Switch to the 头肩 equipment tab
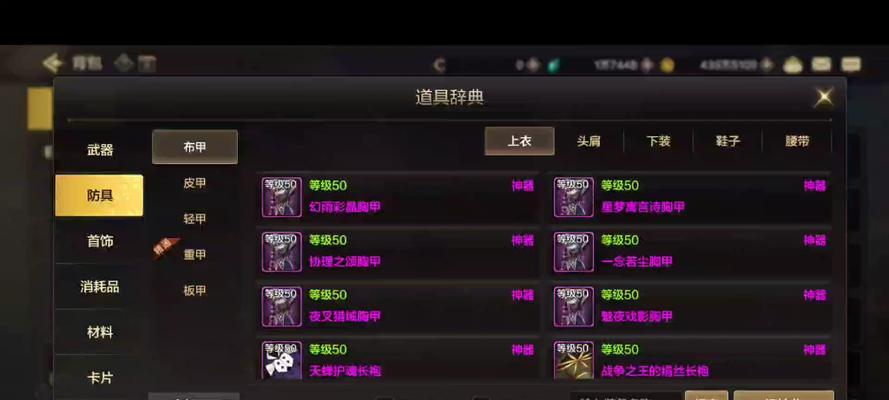Viewport: 889px width, 400px height. (589, 142)
